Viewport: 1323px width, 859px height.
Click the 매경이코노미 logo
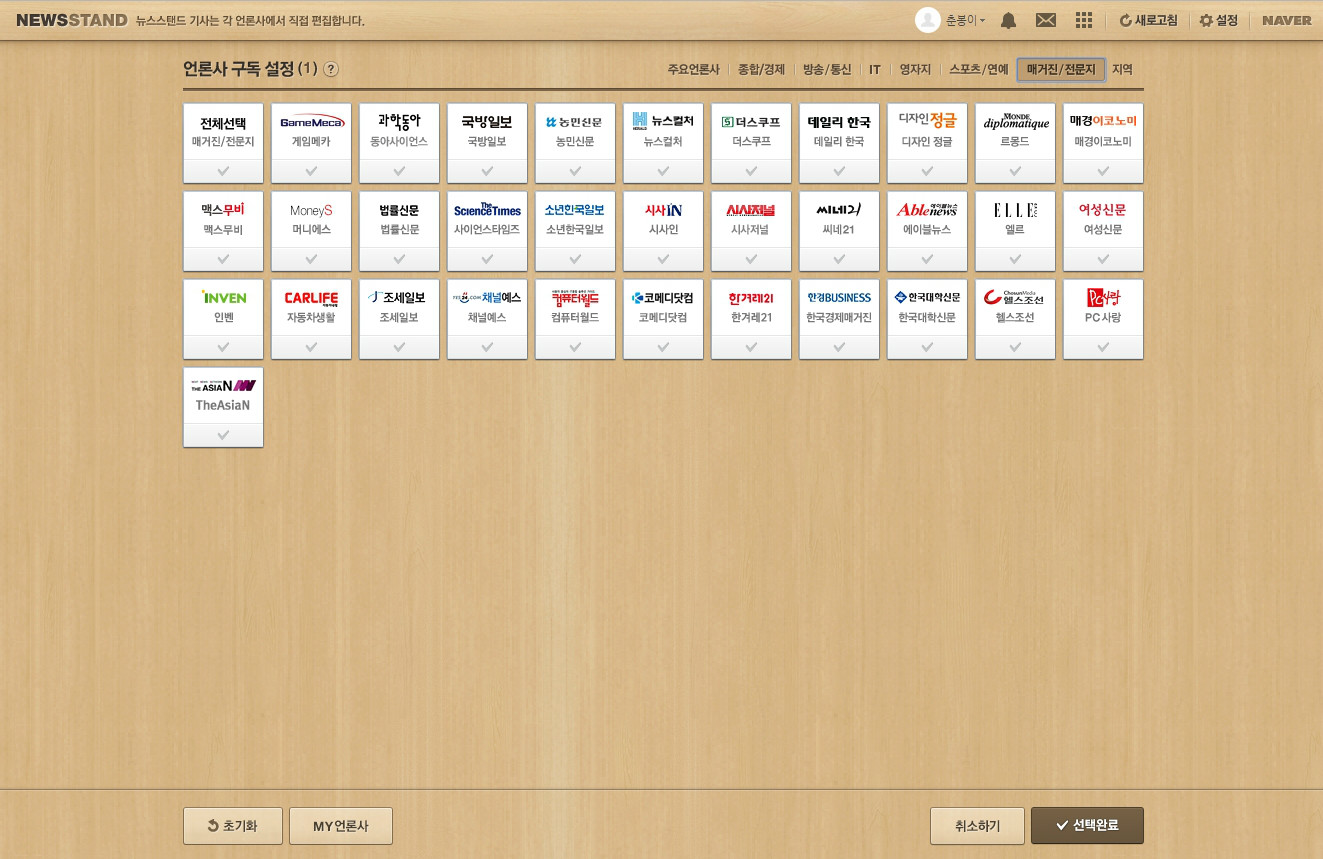1103,121
